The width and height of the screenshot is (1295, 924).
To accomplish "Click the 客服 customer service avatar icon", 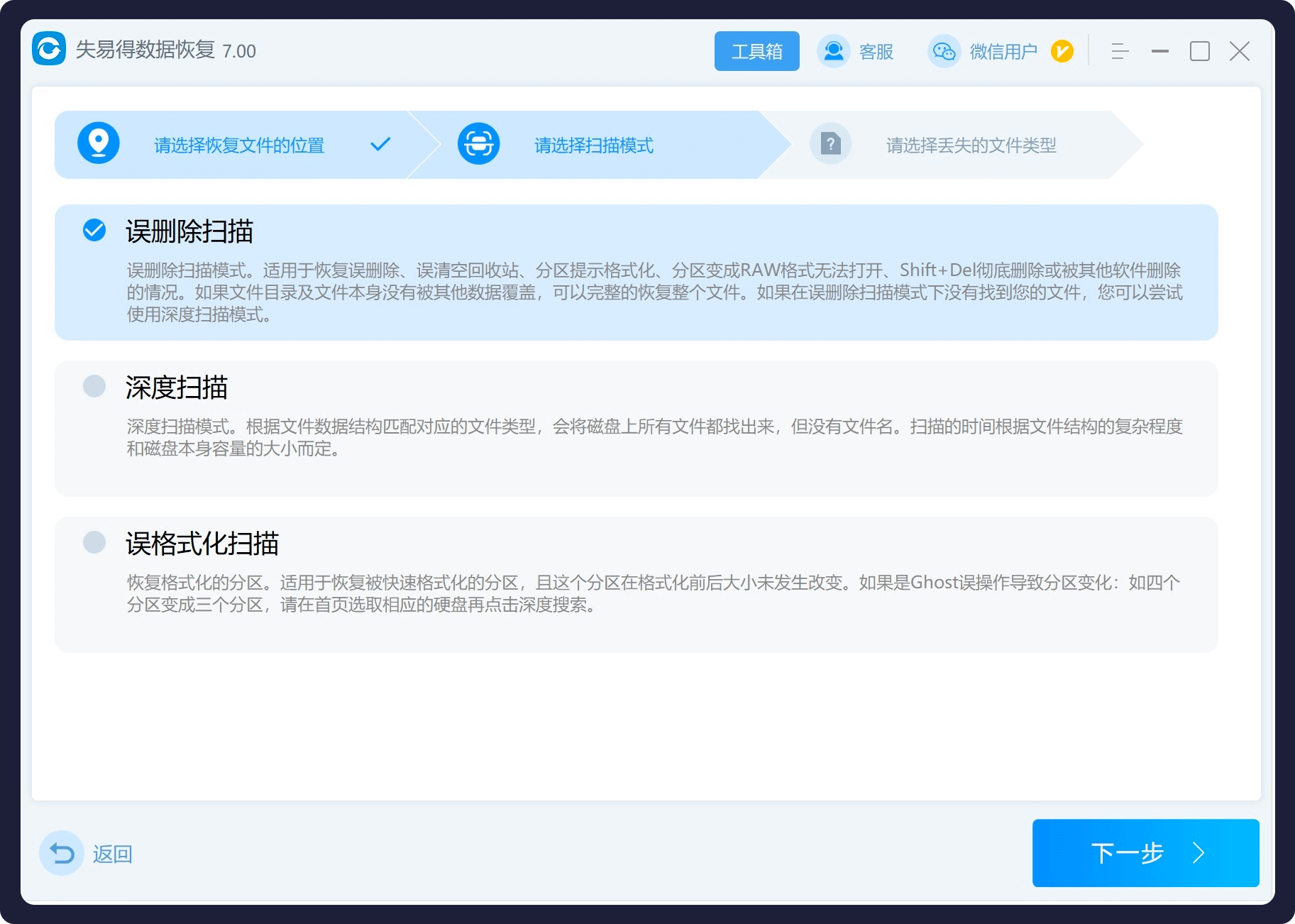I will (833, 51).
